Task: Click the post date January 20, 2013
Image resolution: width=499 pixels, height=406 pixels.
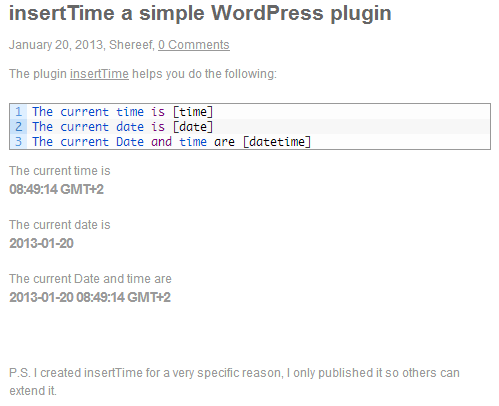Action: point(56,45)
